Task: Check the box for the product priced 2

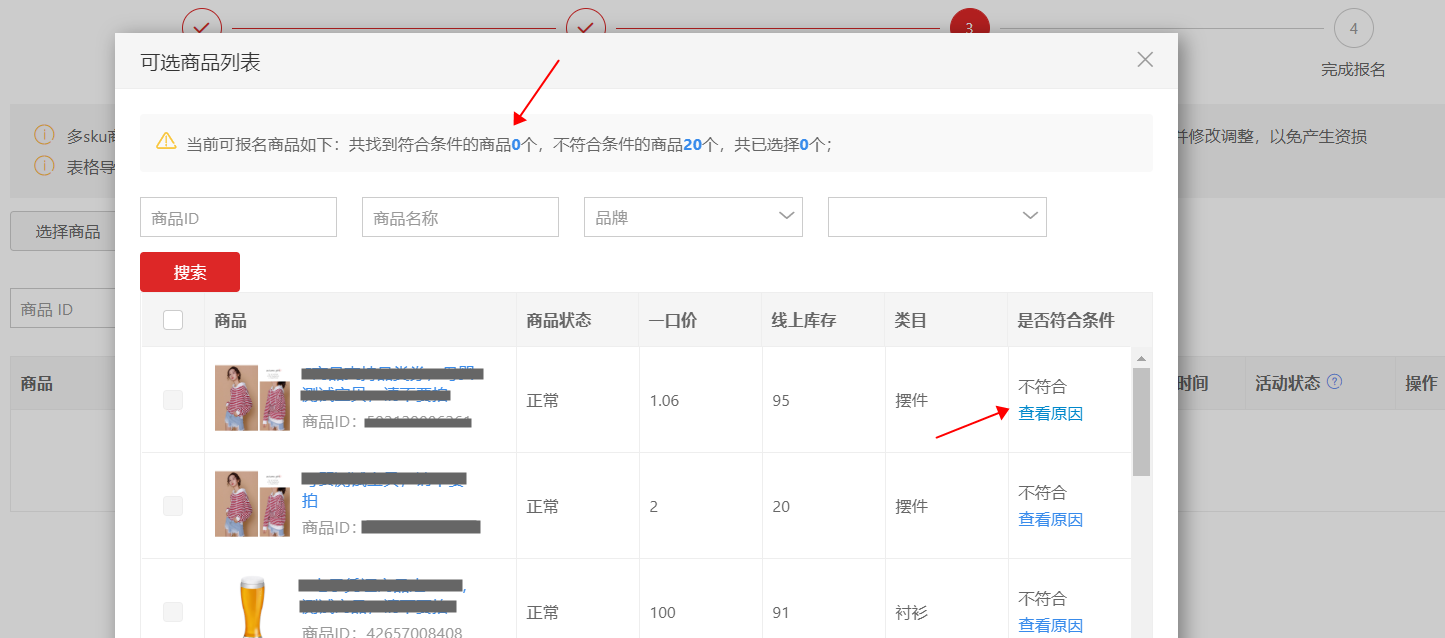Action: pos(173,506)
